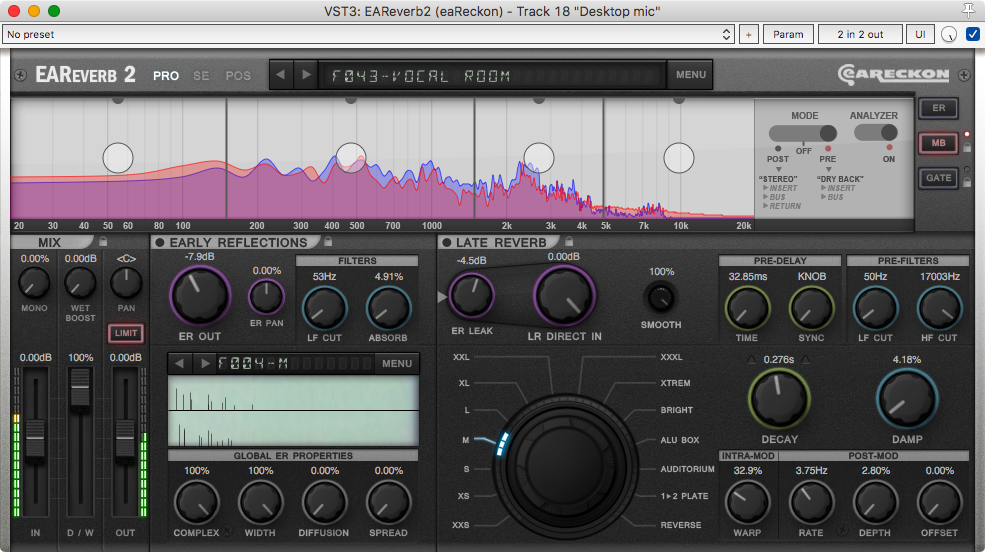
Task: Click the pre-filters LF CUT knob
Action: coord(875,308)
